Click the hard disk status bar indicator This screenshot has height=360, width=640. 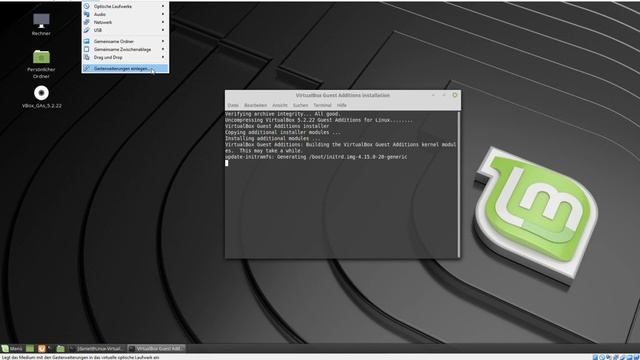[596, 357]
